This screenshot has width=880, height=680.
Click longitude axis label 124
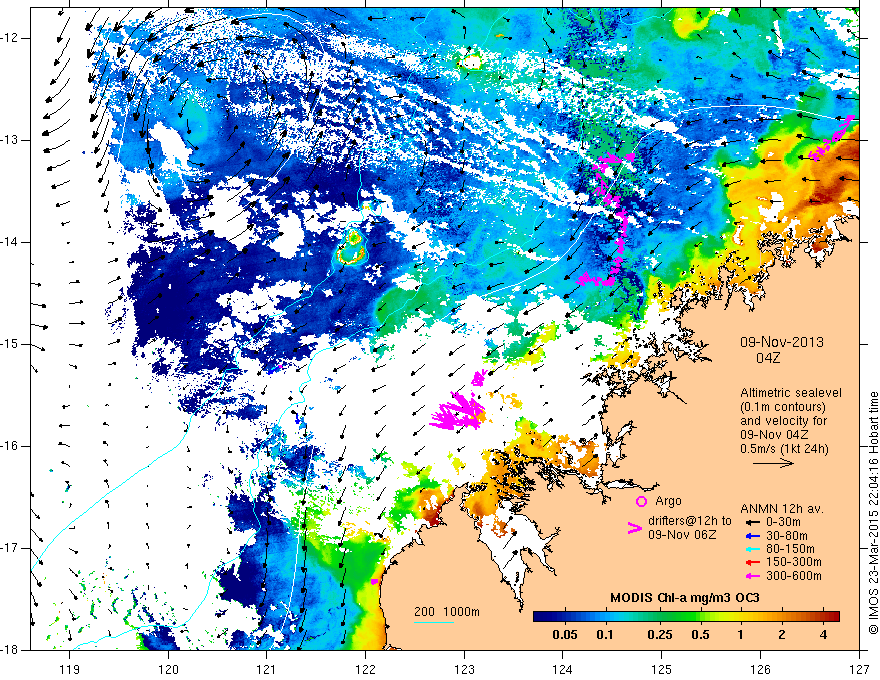[x=563, y=670]
